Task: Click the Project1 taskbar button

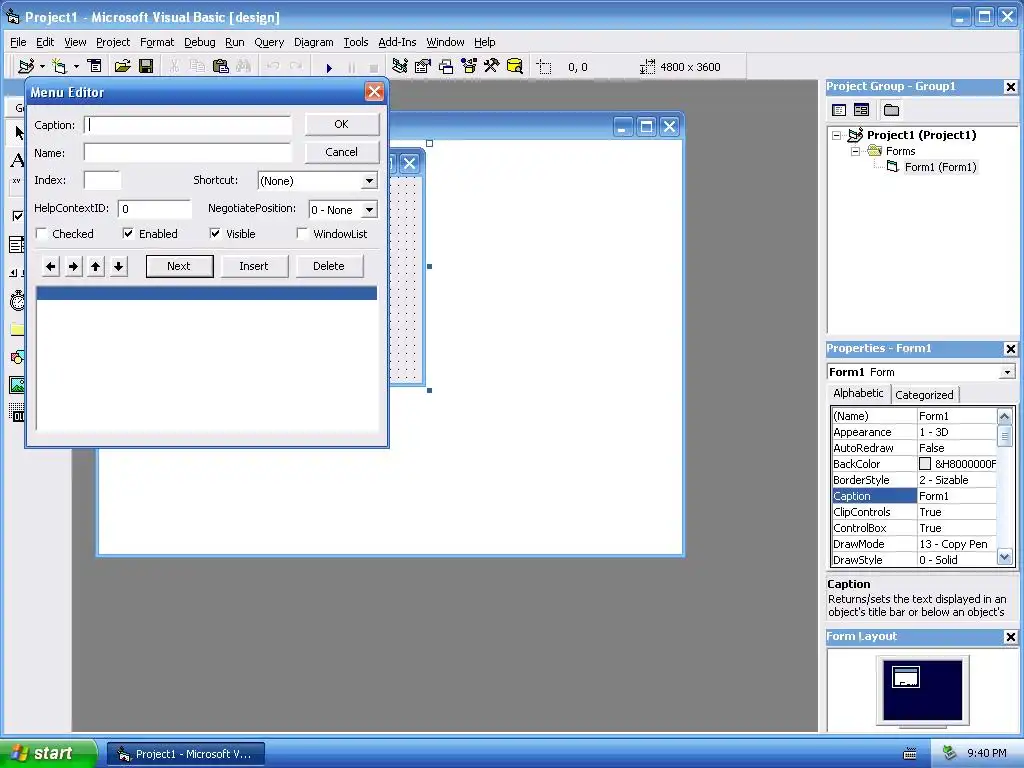Action: point(186,754)
